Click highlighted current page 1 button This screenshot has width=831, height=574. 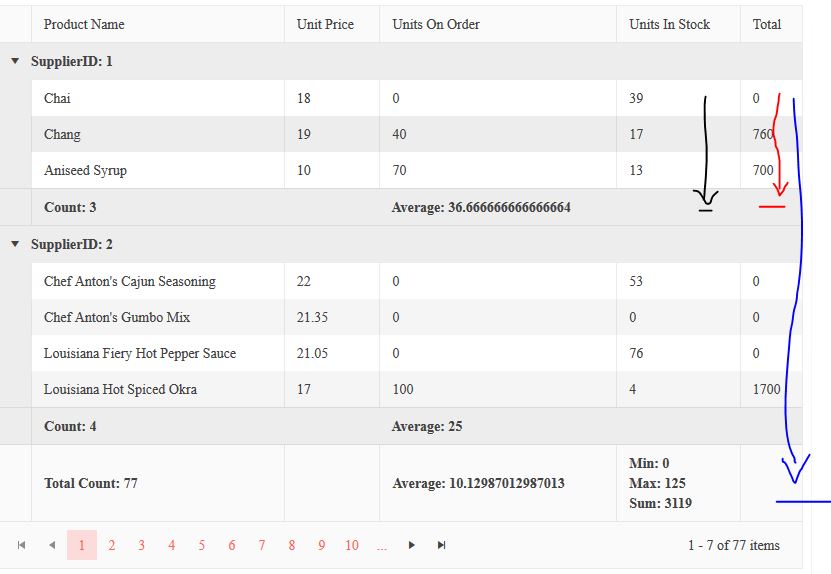82,545
